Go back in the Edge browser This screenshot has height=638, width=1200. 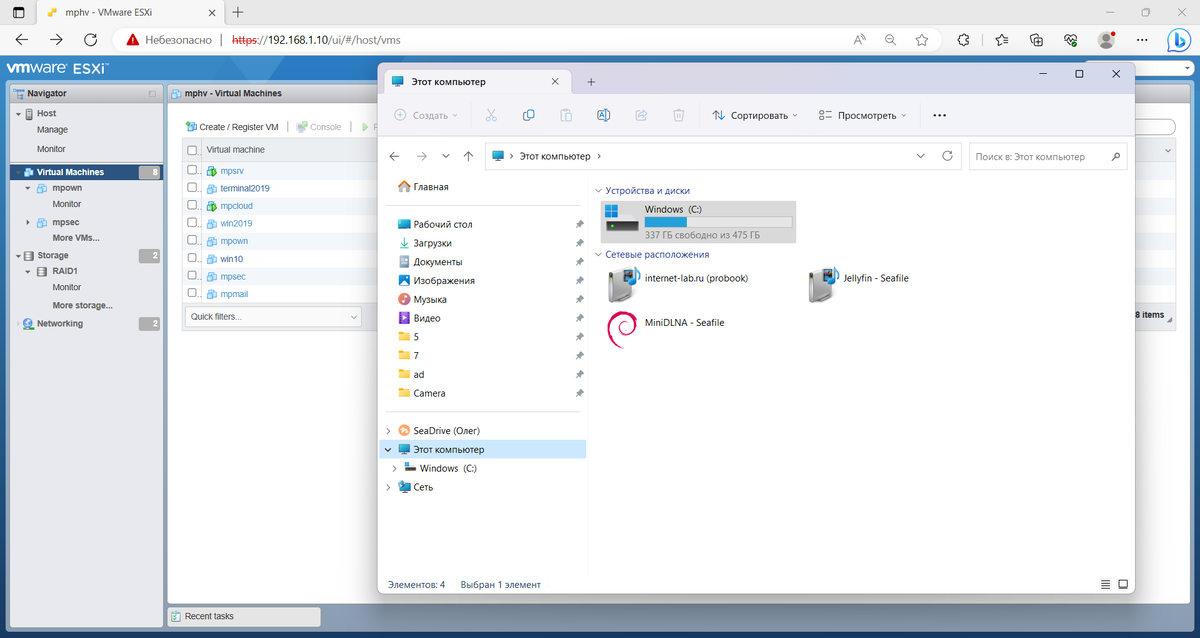click(23, 39)
